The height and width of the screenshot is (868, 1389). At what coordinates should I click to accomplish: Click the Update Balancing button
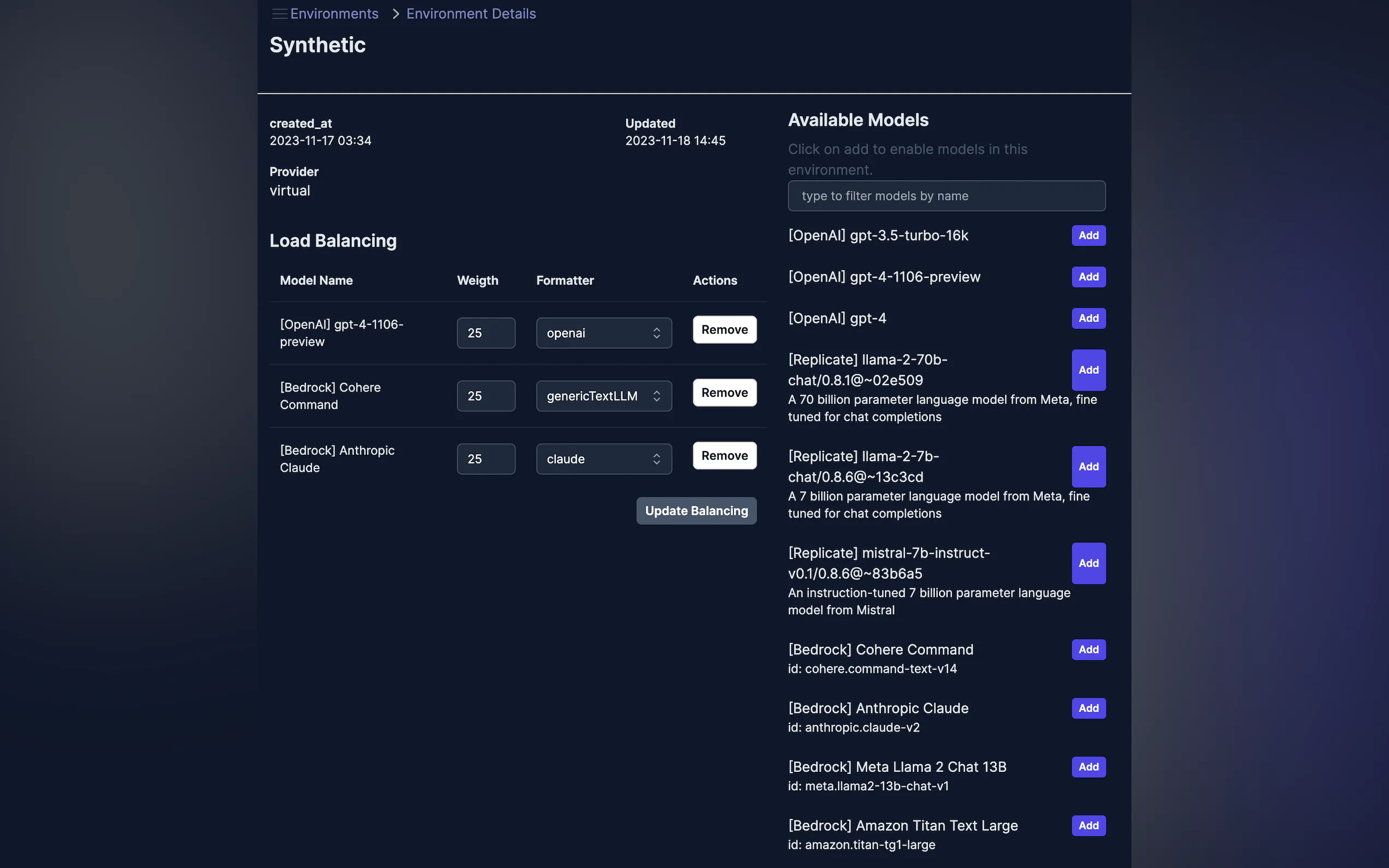[696, 511]
